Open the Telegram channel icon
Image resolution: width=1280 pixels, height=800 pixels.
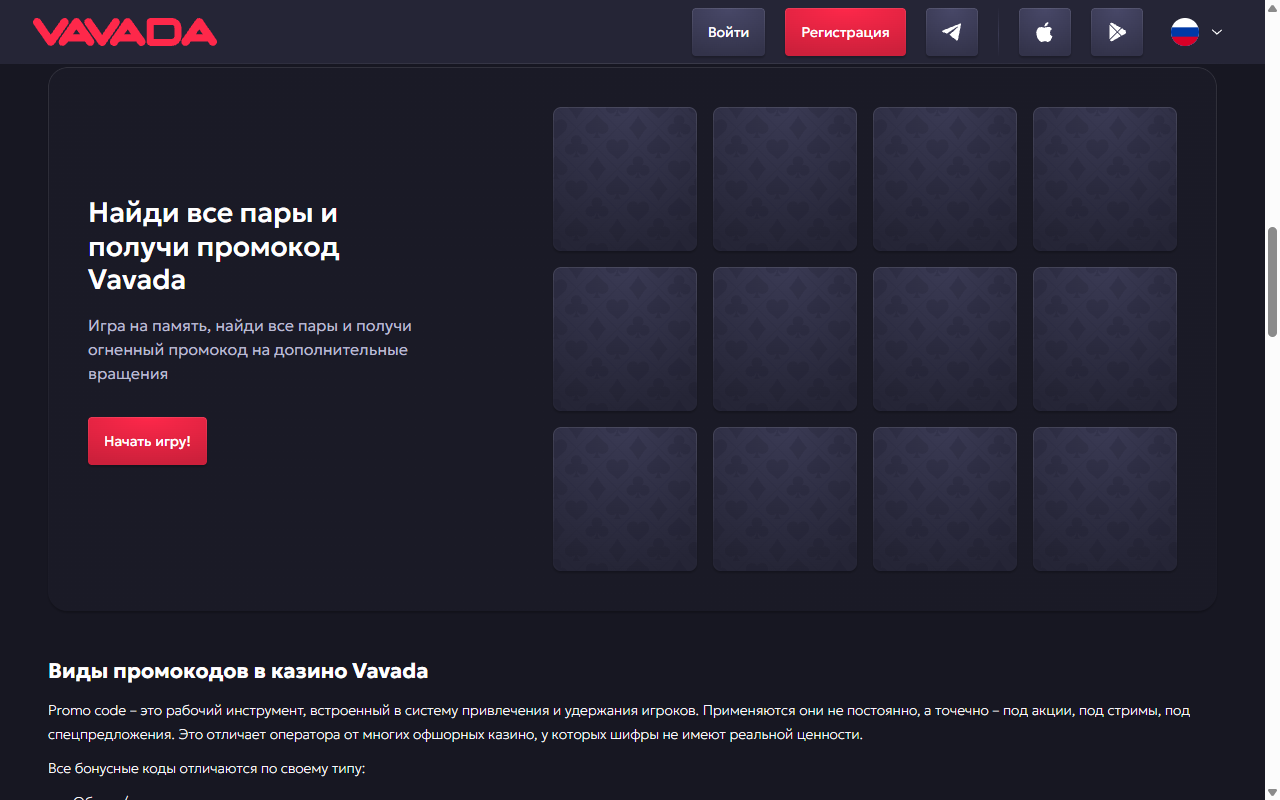[952, 32]
